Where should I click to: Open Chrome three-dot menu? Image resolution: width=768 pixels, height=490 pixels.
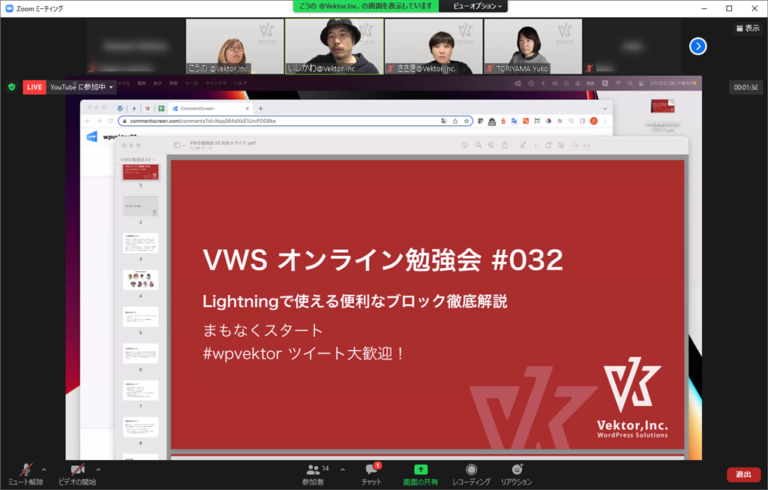[605, 121]
